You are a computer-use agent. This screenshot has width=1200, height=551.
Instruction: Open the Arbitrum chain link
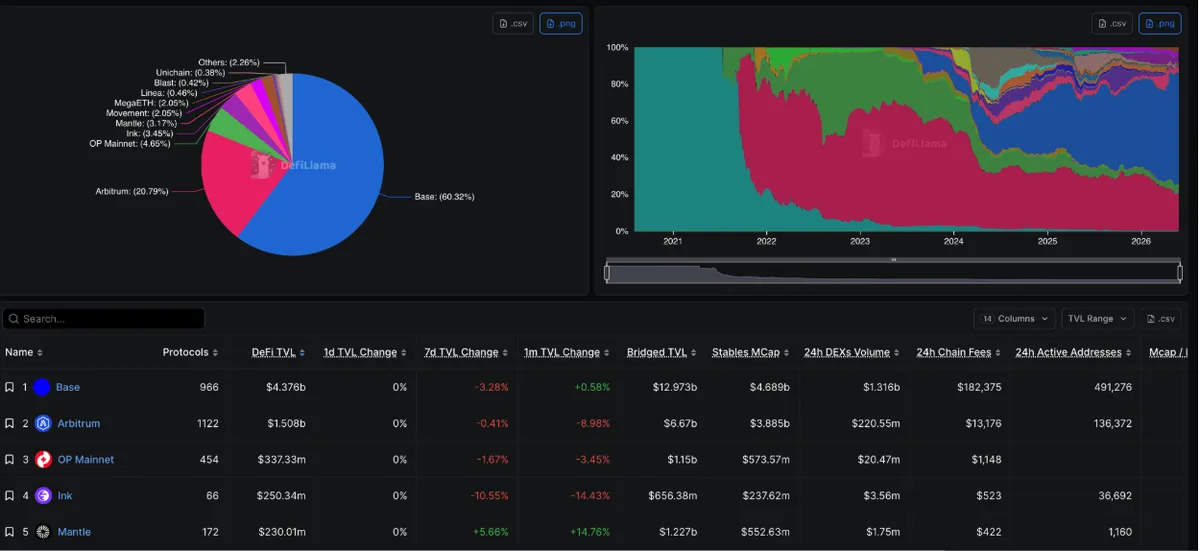(79, 423)
